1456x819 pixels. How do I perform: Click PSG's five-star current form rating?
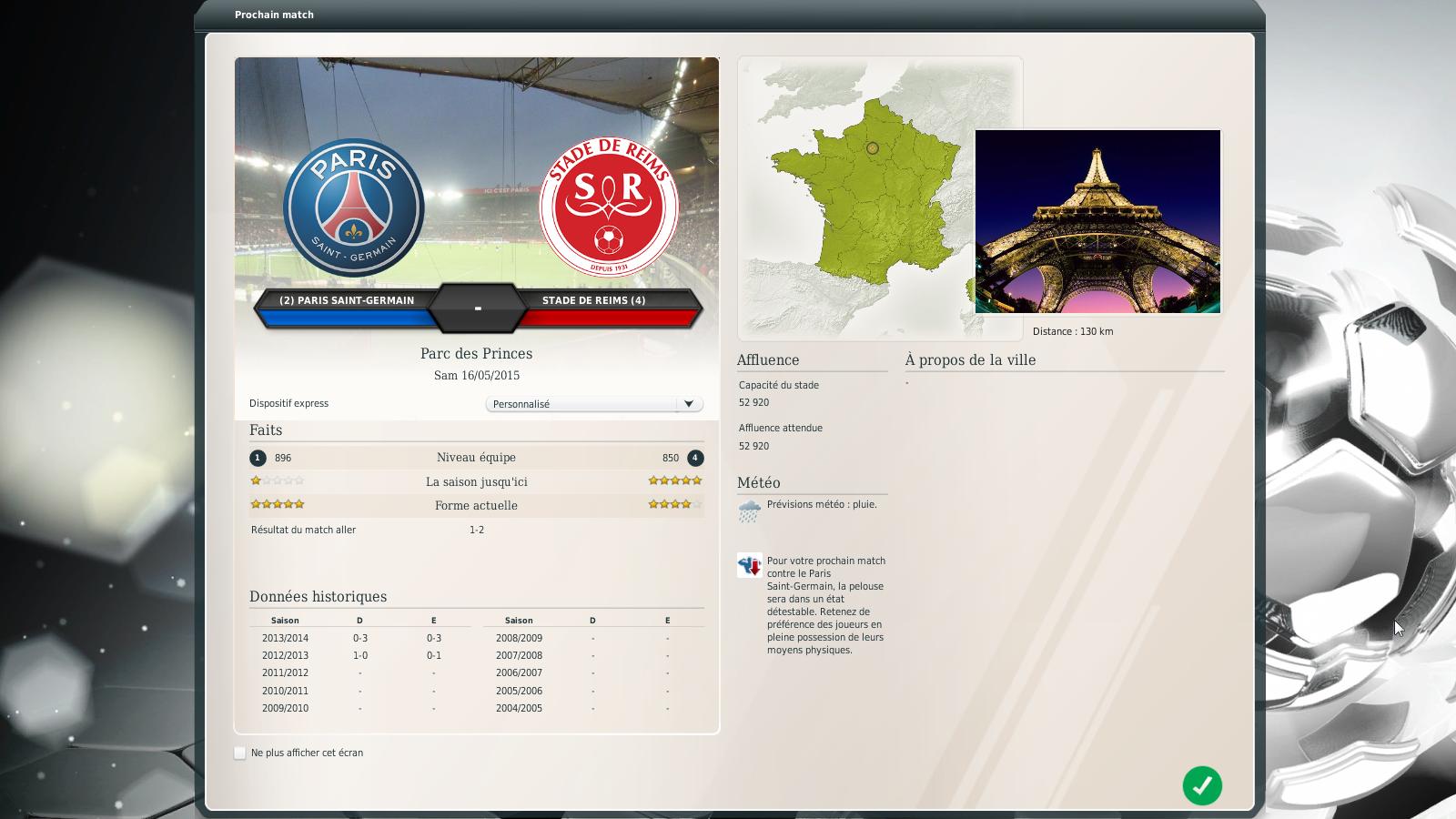[278, 504]
